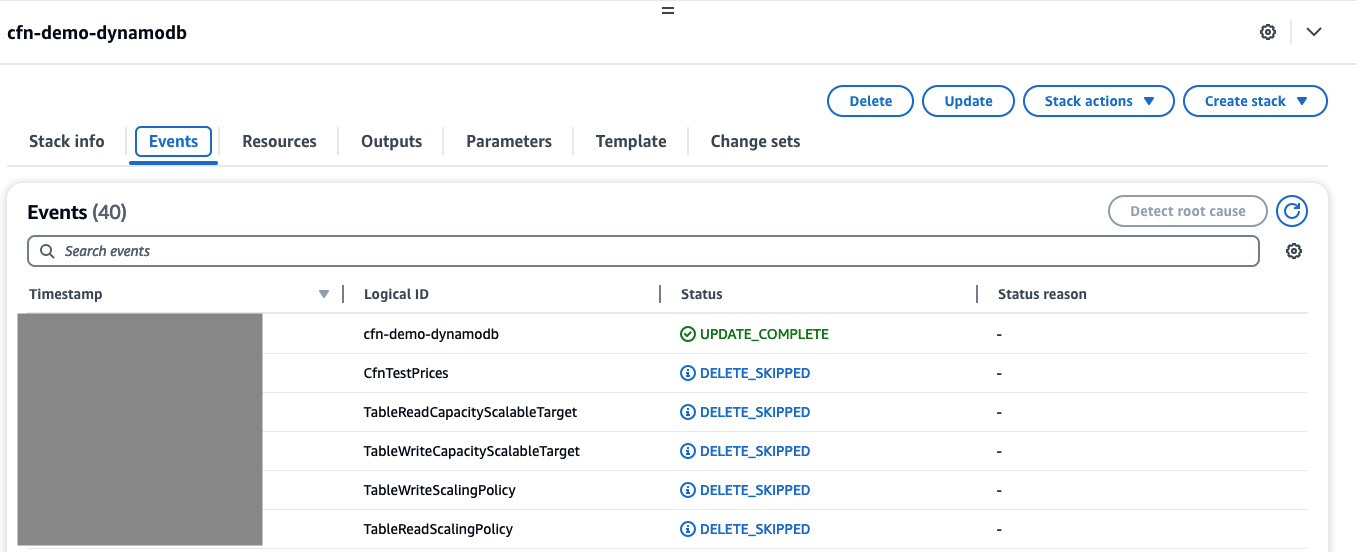Click DELETE_SKIPPED status for CfnTestPrices
Screen dimensions: 1357x552
click(755, 373)
